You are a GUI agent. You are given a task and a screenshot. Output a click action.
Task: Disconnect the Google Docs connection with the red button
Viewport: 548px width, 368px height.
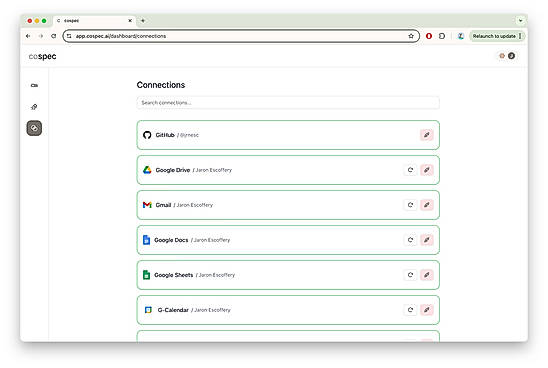[427, 240]
